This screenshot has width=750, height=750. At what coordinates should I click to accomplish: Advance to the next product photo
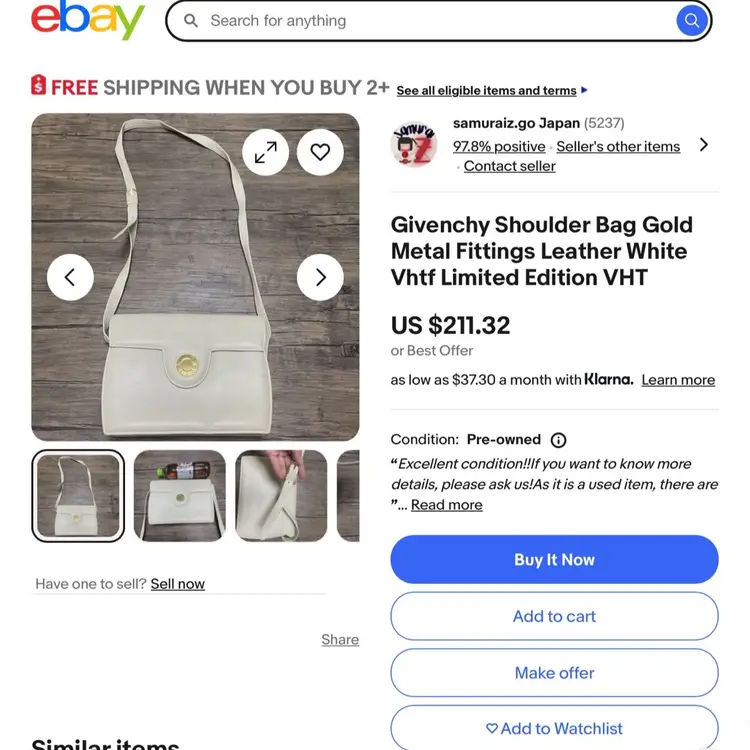[x=320, y=278]
